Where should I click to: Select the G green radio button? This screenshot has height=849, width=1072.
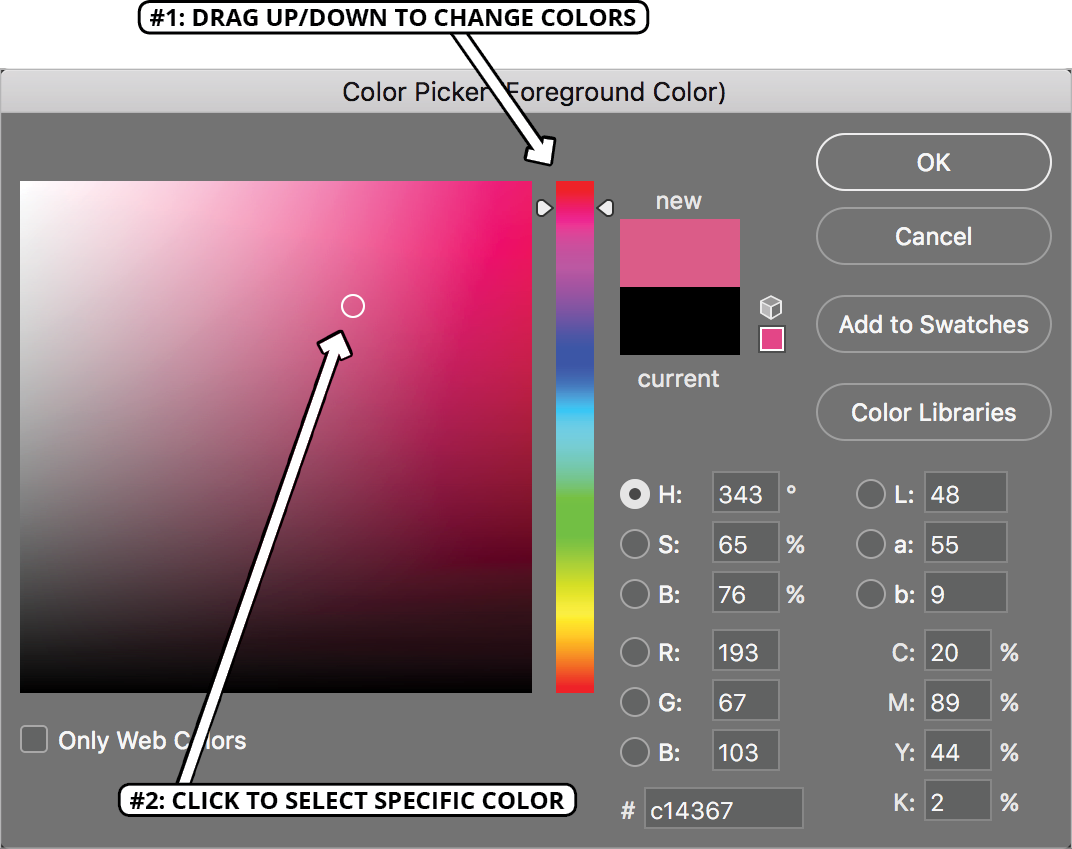tap(635, 701)
